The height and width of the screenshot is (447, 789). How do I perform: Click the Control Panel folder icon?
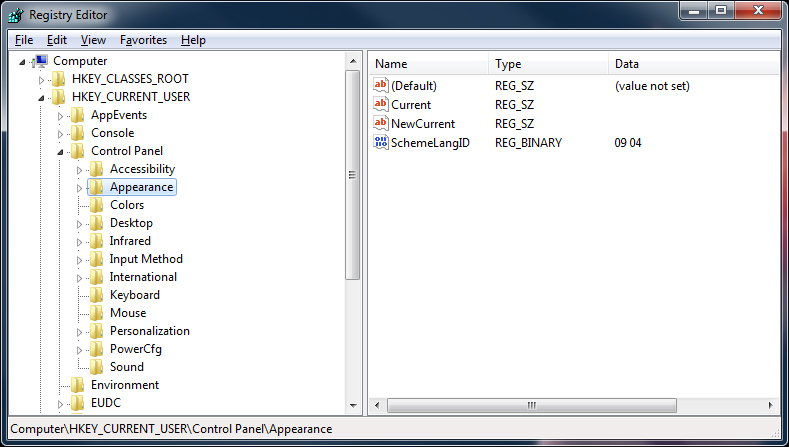(x=77, y=151)
